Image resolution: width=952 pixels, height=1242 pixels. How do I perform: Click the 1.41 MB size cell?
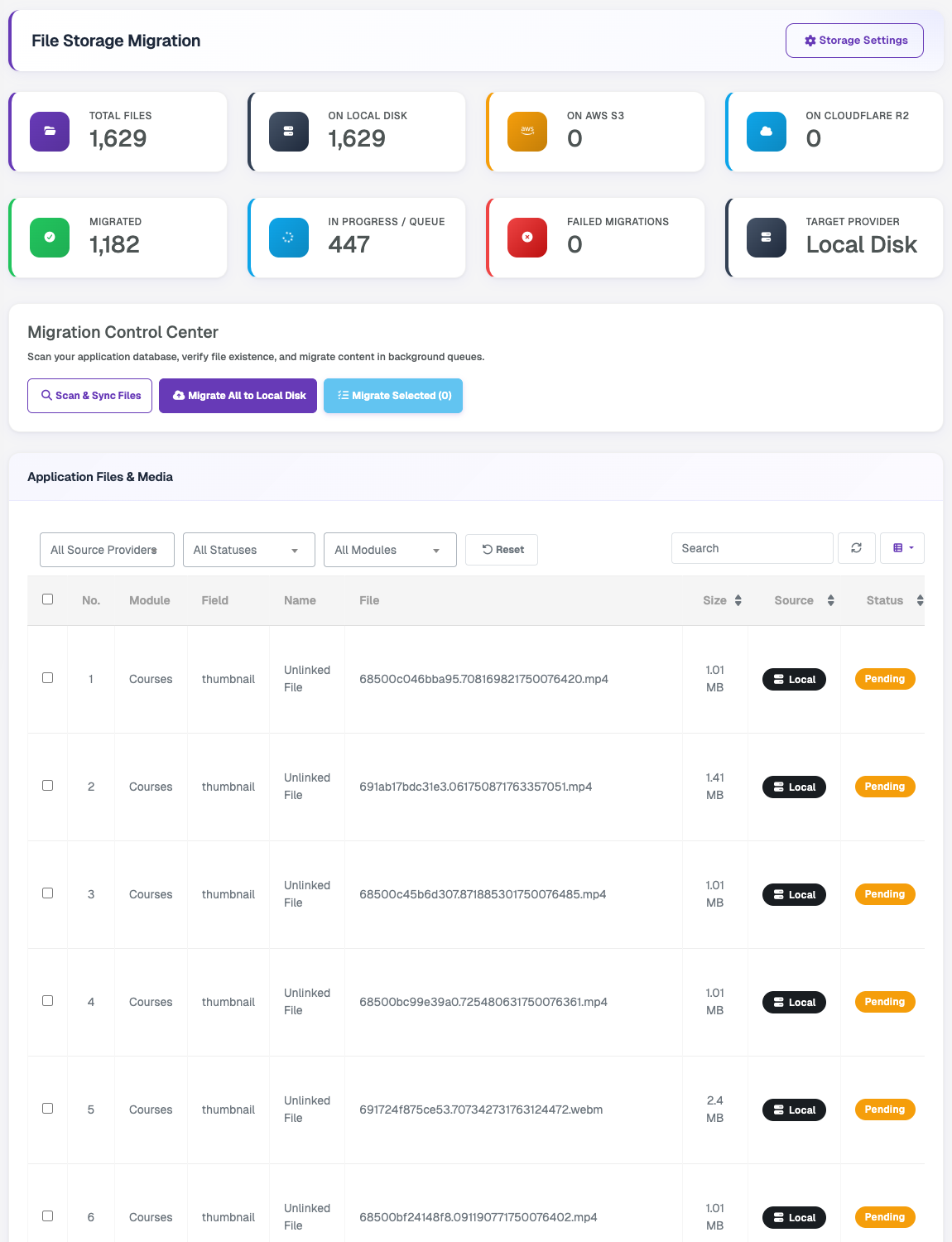[x=715, y=787]
